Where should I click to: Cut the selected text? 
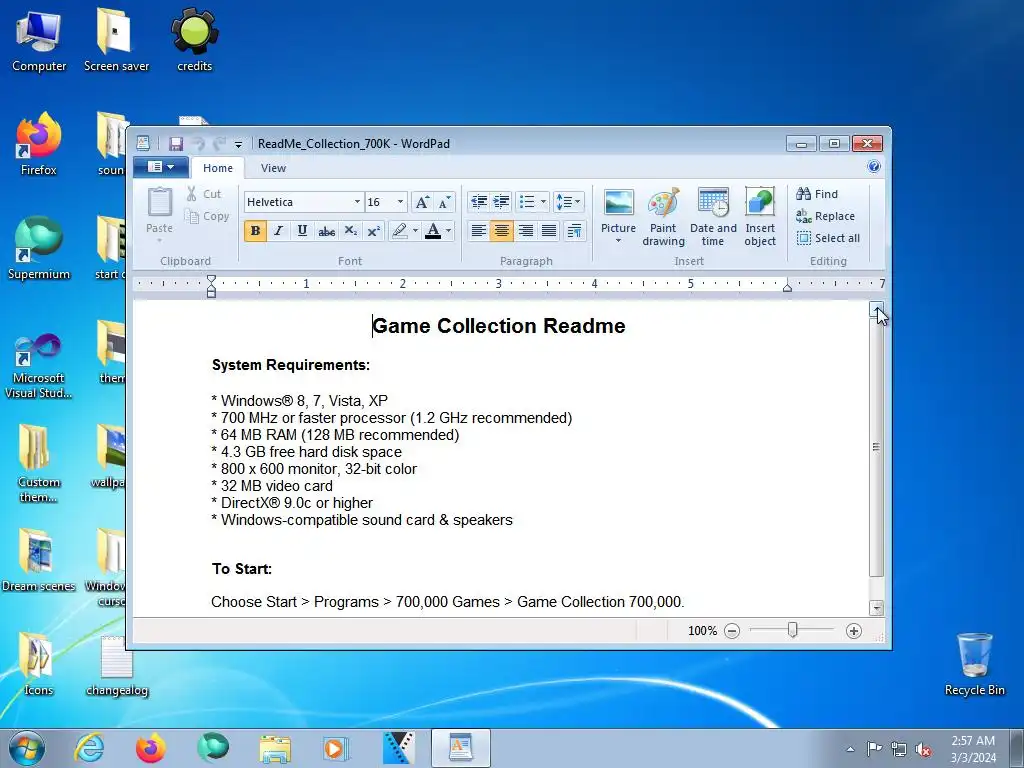coord(204,194)
